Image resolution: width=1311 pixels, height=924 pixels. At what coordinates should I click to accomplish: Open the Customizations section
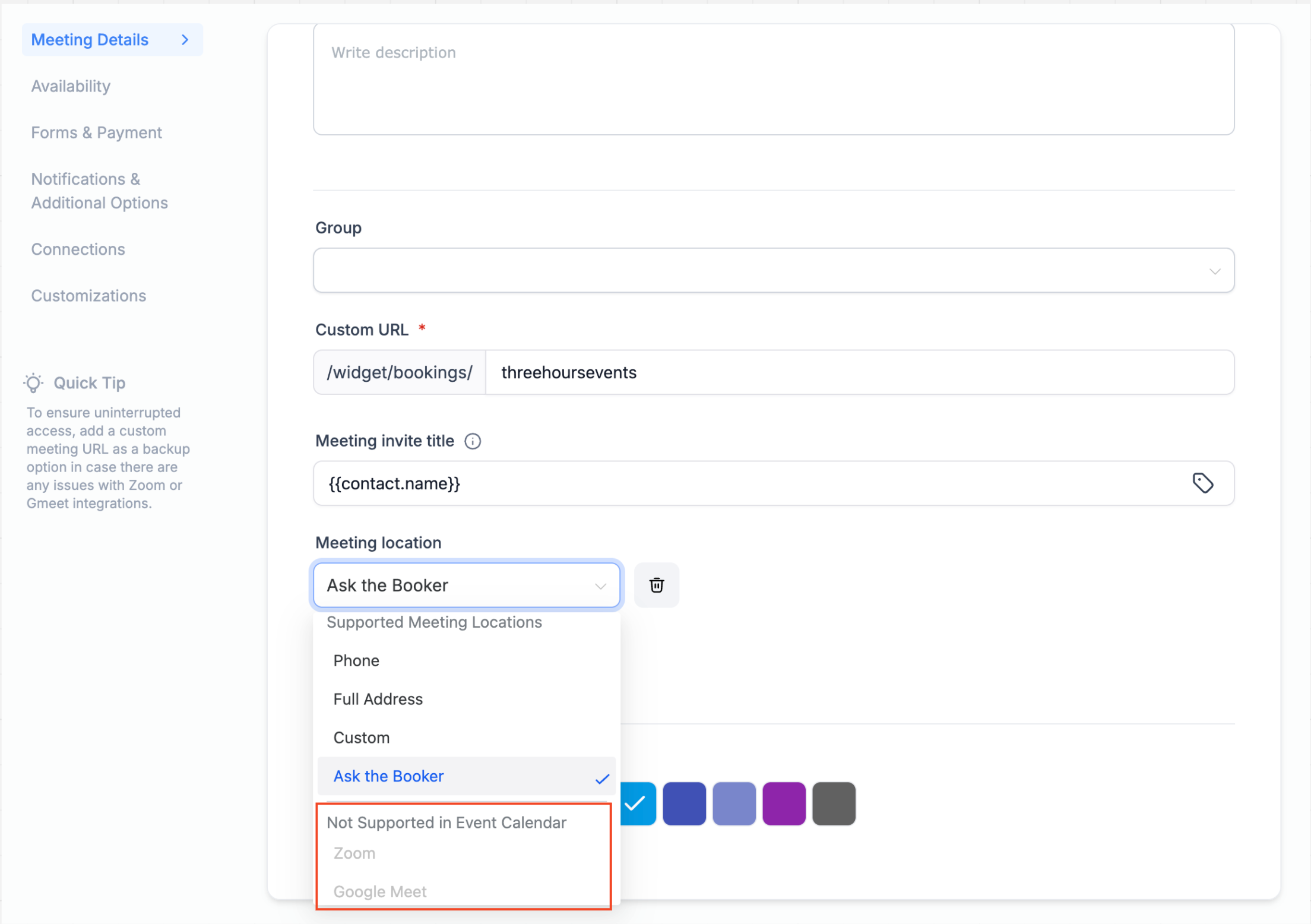pos(88,296)
